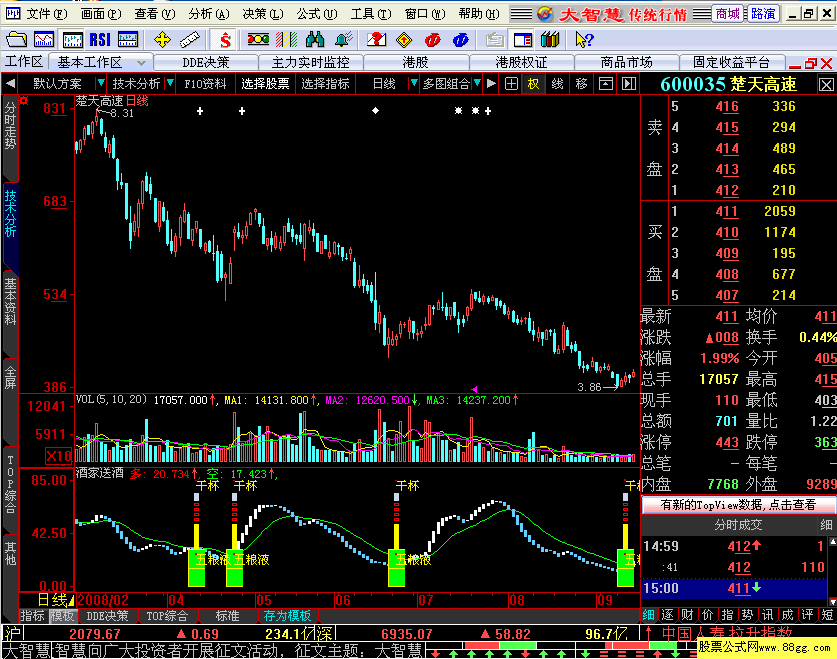Open the 日线 period dropdown arrow

[413, 83]
